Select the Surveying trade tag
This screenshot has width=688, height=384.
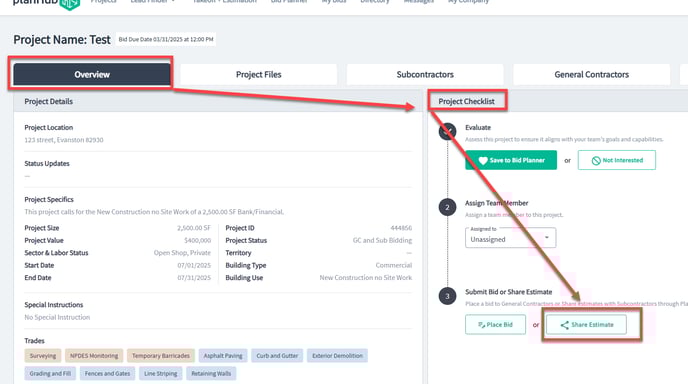[43, 356]
